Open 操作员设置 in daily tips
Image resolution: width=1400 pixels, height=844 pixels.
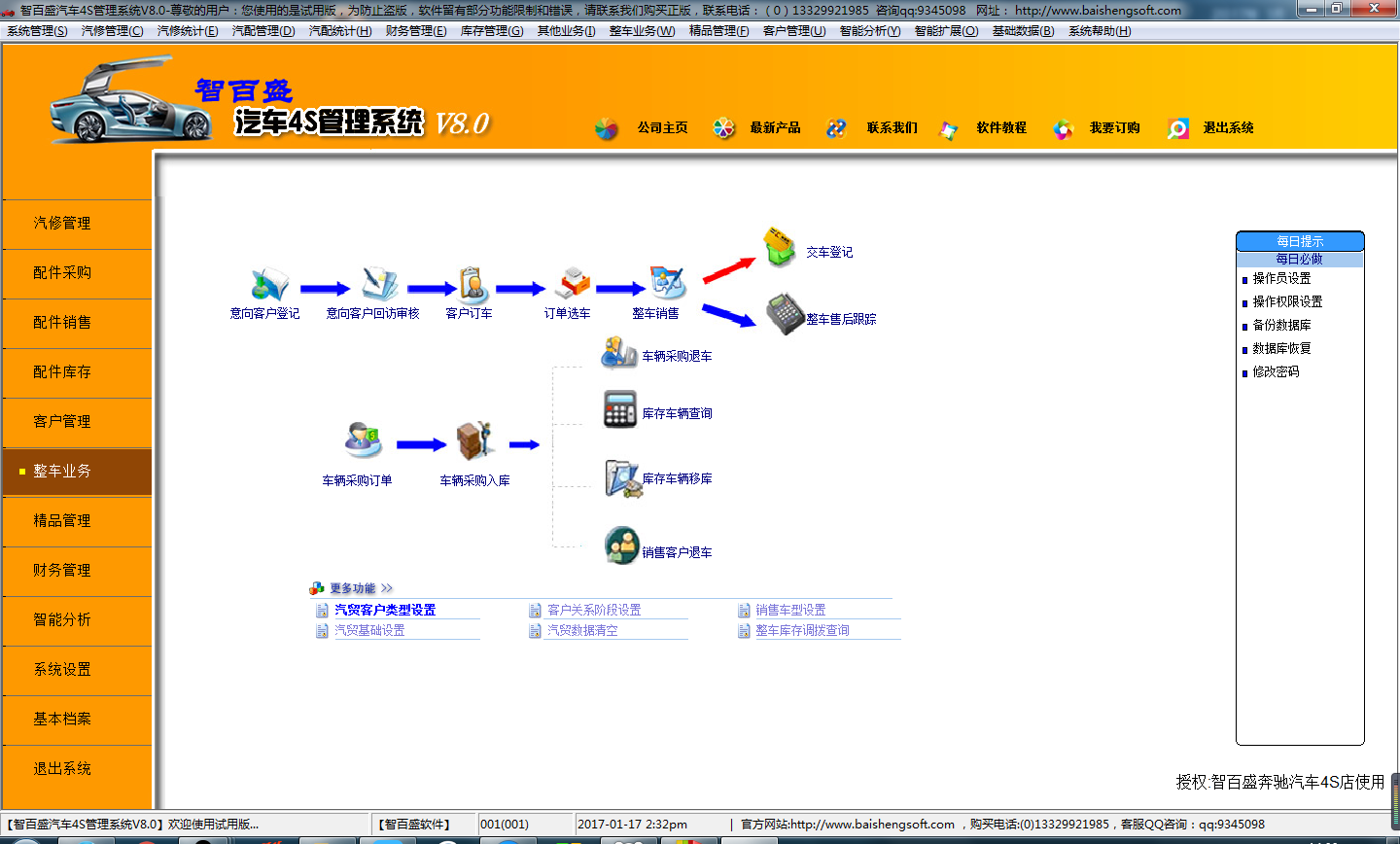(1281, 278)
